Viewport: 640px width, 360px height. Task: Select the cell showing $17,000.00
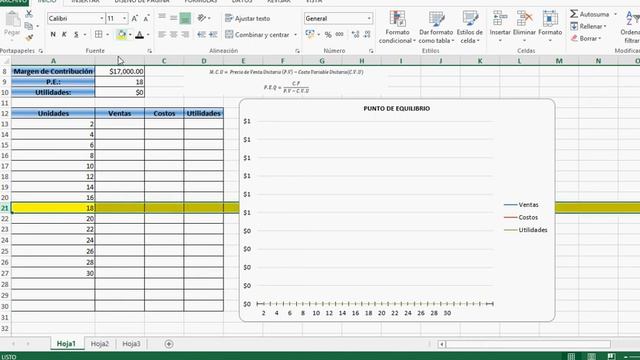(x=120, y=71)
